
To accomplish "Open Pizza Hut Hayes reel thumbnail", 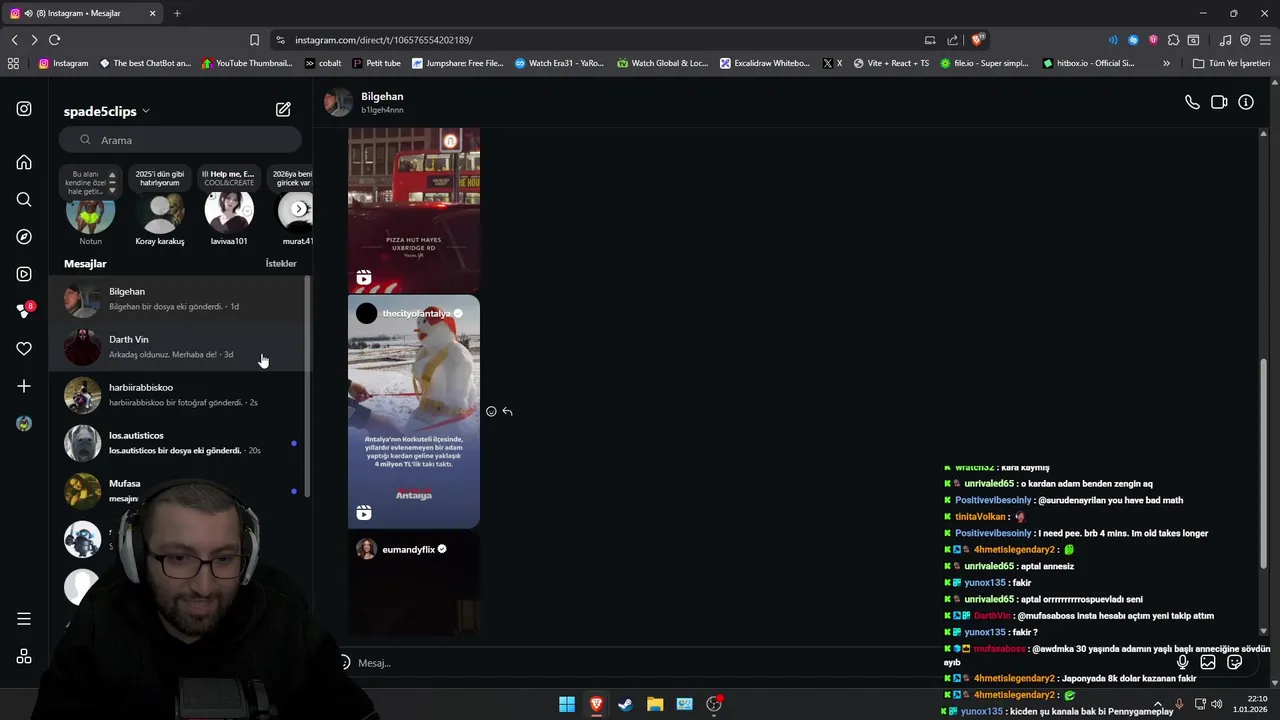I will tap(414, 210).
